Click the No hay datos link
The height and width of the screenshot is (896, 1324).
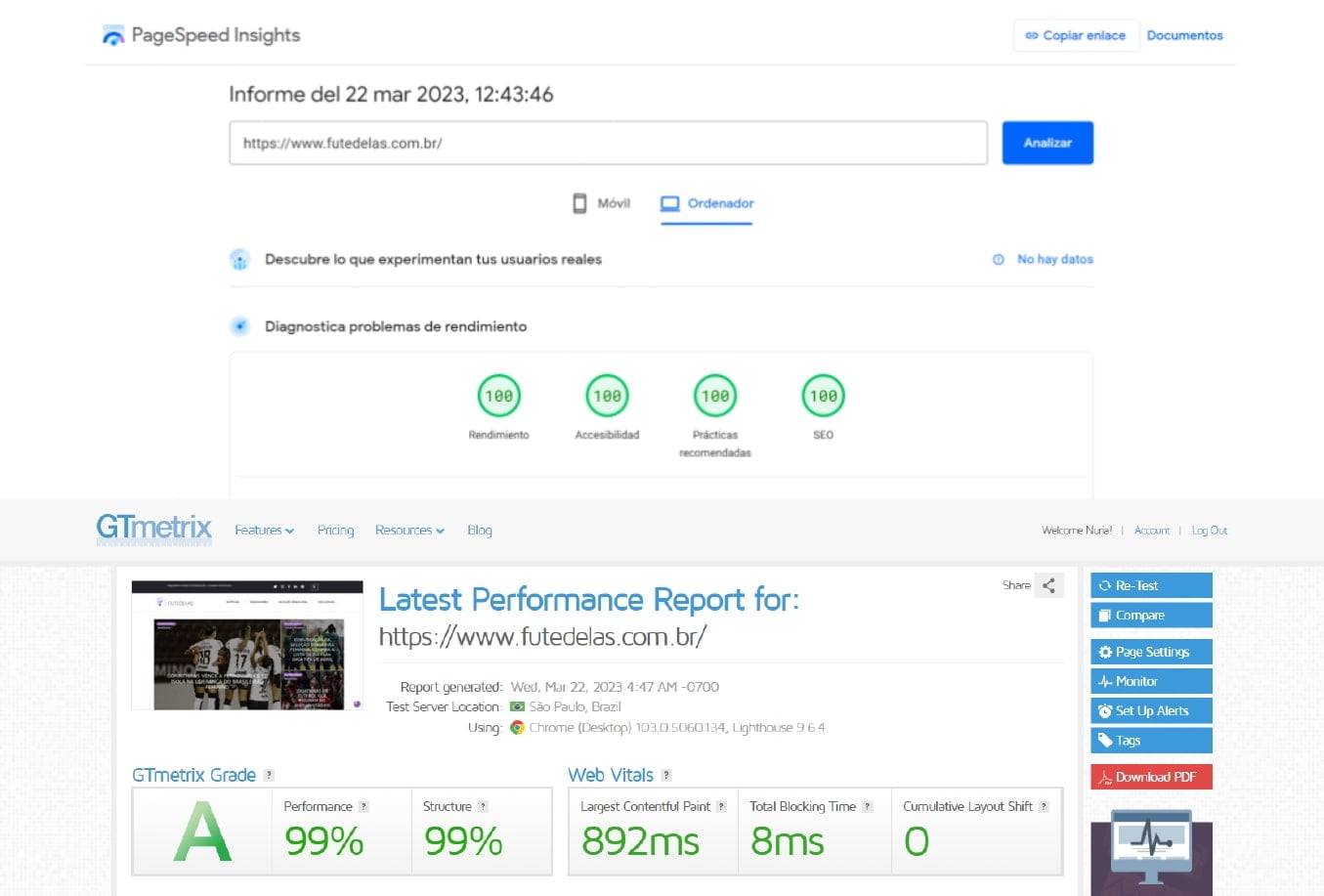[1054, 259]
